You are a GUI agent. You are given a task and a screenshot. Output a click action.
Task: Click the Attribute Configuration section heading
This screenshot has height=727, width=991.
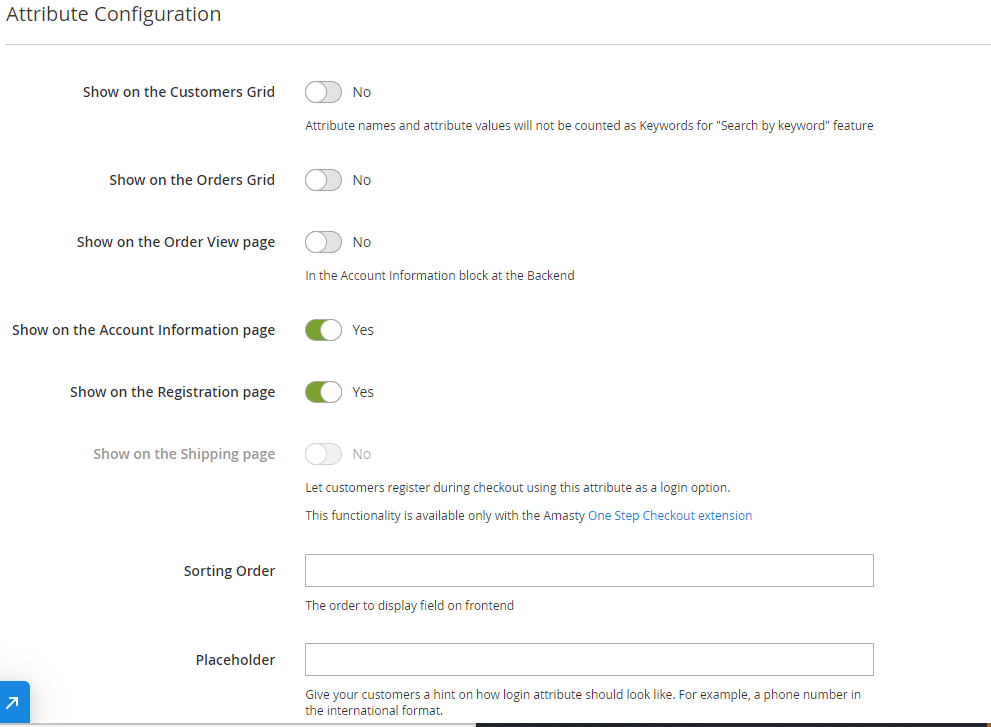point(114,15)
